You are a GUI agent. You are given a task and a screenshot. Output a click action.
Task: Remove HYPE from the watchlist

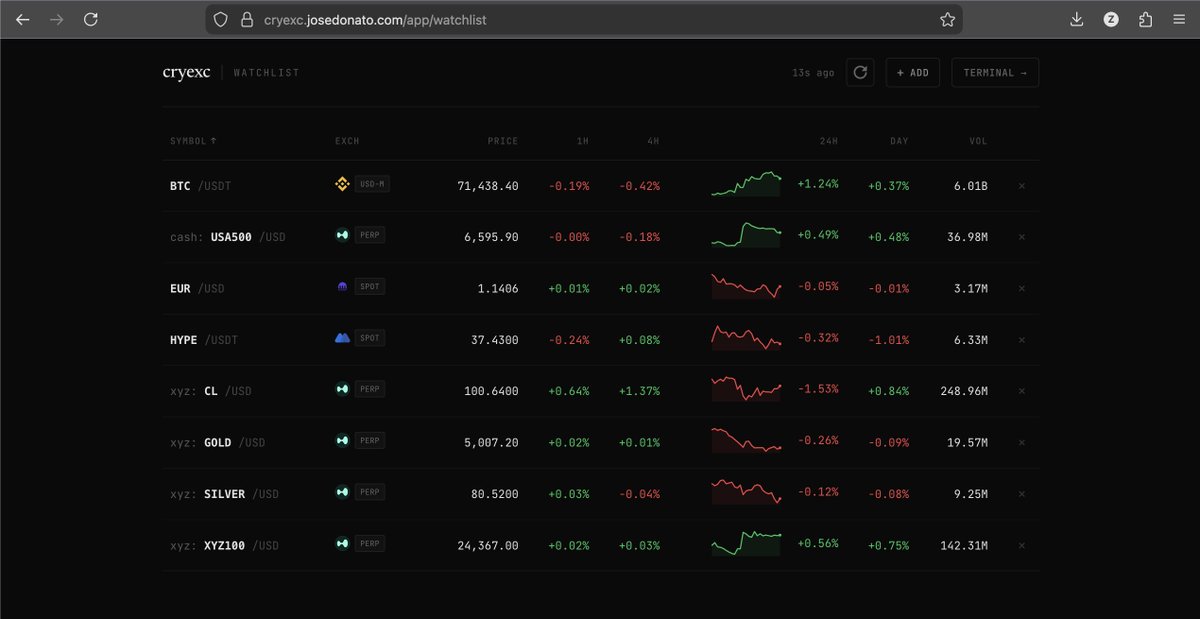pos(1021,340)
